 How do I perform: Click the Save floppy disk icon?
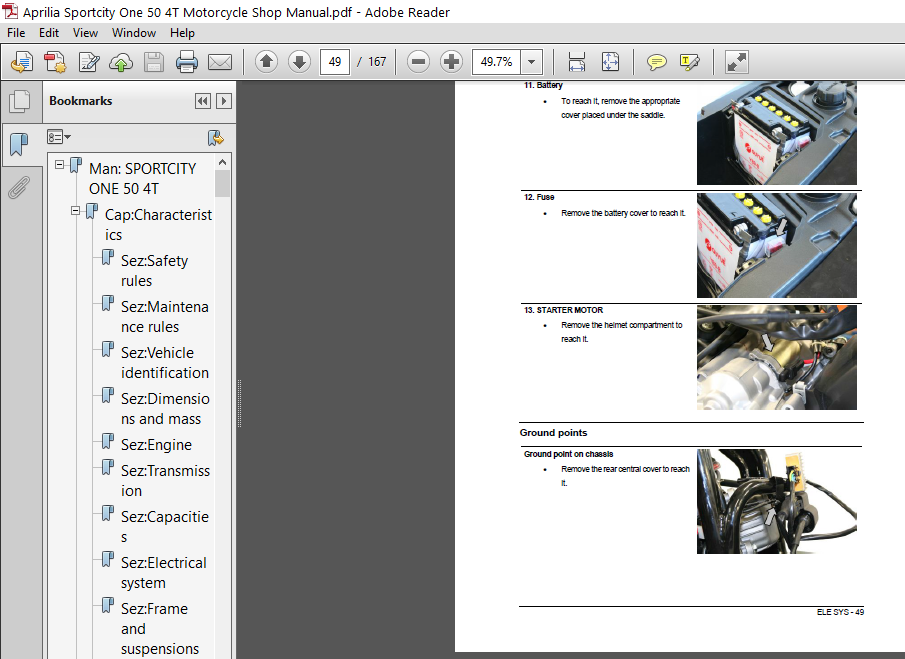[x=154, y=62]
